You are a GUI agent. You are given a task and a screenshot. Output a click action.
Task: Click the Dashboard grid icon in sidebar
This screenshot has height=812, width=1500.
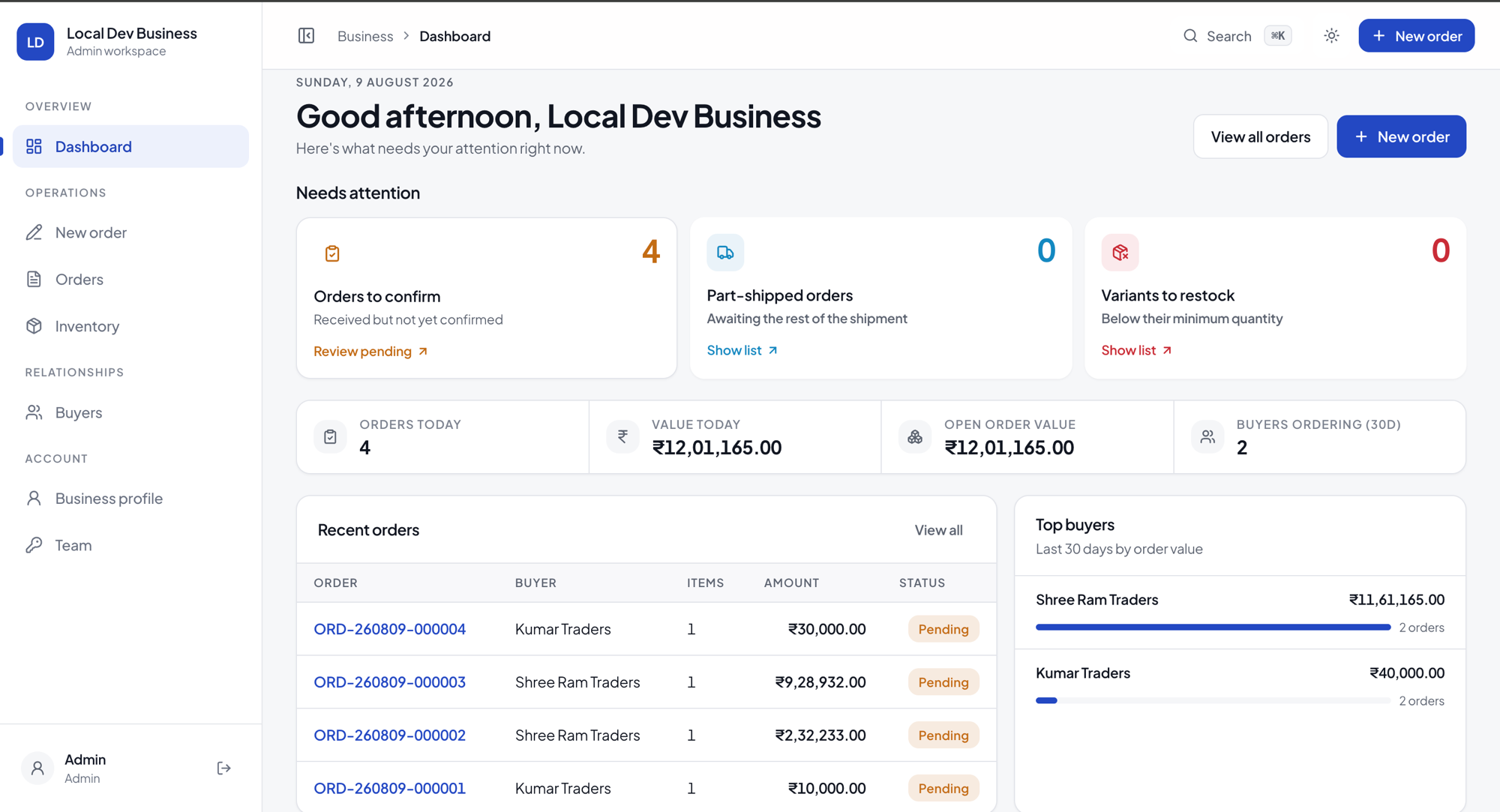coord(34,146)
